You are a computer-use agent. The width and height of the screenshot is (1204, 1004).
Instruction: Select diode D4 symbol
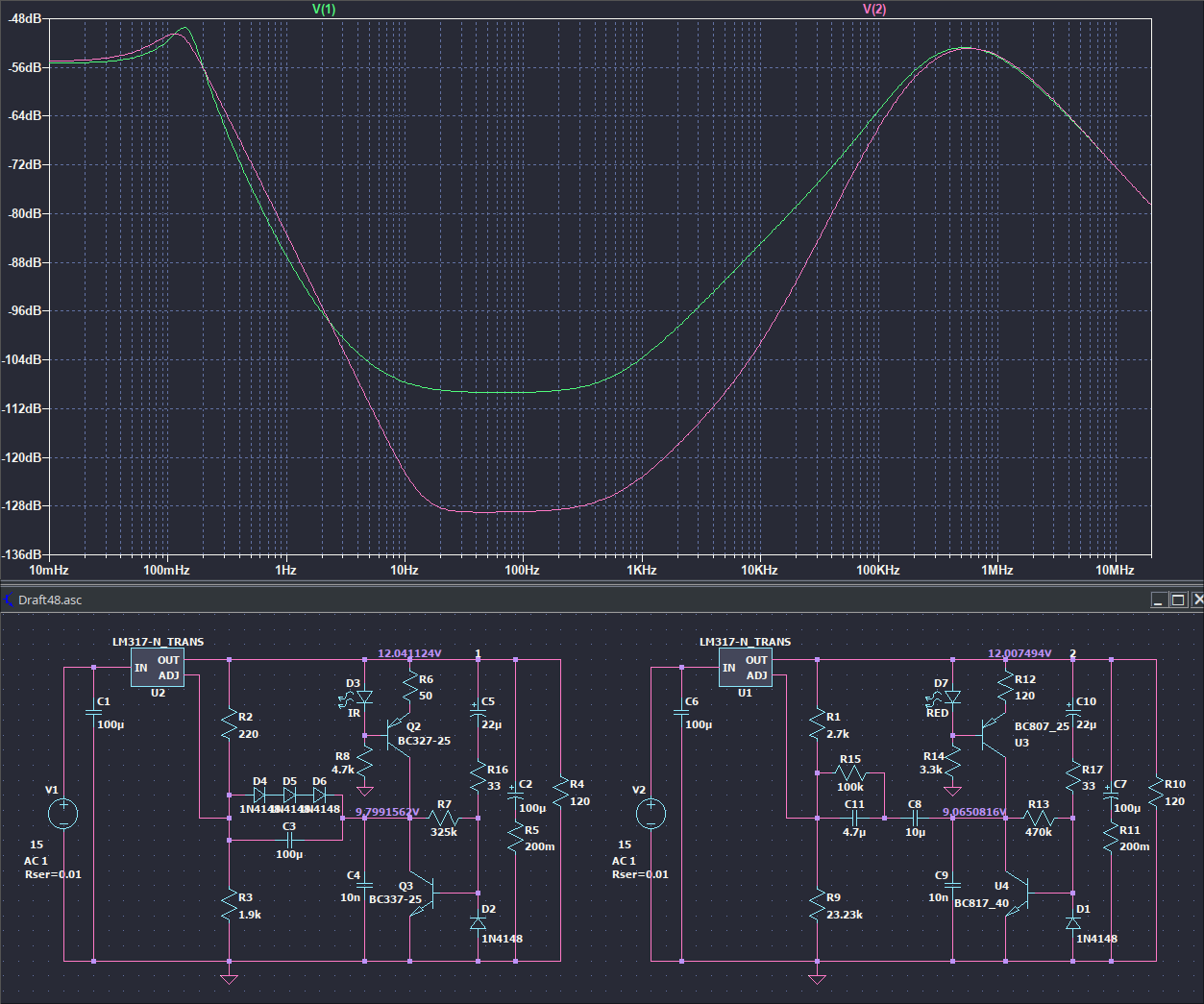coord(259,796)
